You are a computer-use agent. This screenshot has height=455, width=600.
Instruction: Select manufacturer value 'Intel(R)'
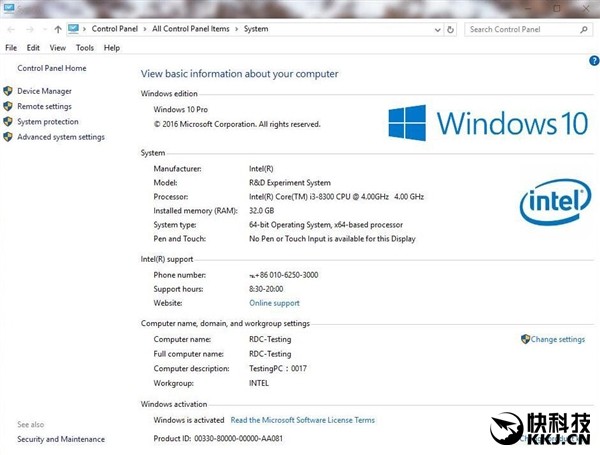(x=261, y=169)
